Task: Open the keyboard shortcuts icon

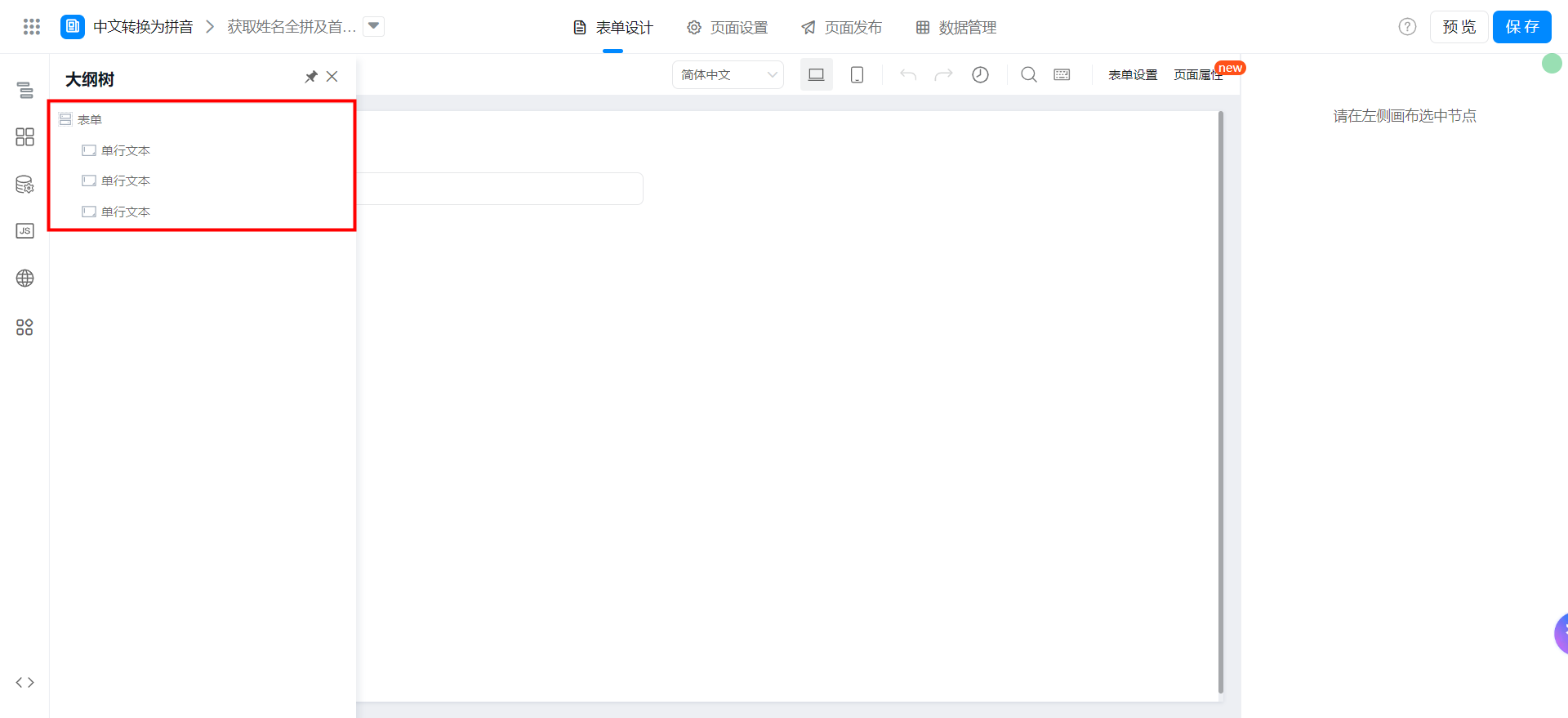Action: [1062, 75]
